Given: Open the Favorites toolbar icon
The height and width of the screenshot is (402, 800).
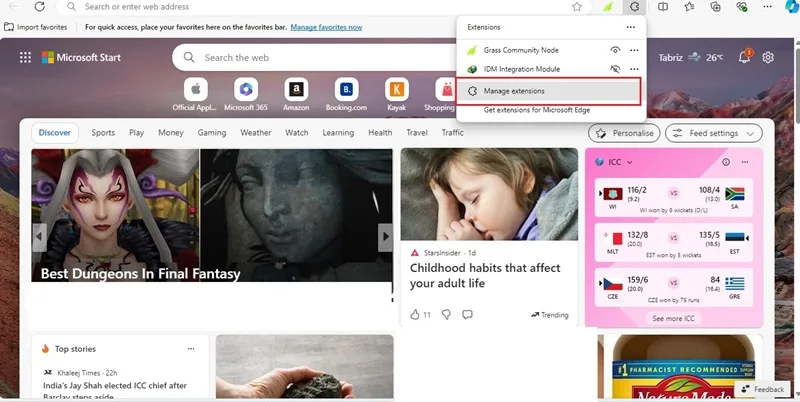Looking at the screenshot, I should pos(689,7).
